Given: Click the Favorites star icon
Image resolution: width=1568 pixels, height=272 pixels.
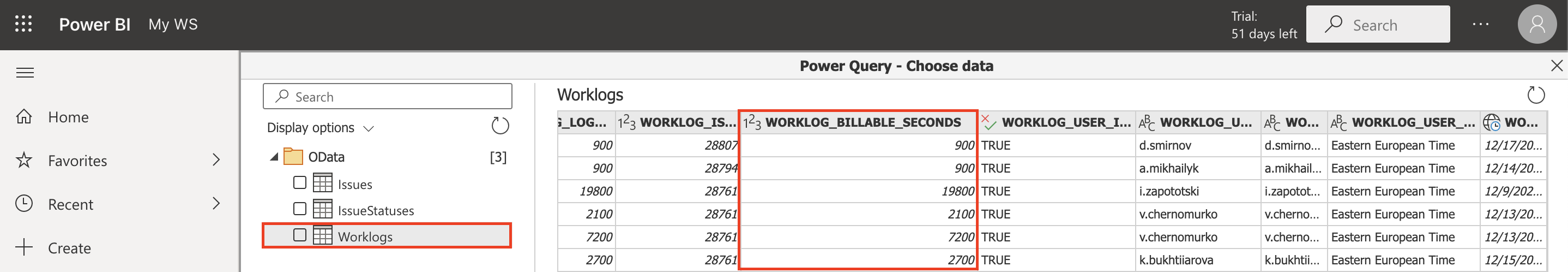Looking at the screenshot, I should (x=24, y=160).
